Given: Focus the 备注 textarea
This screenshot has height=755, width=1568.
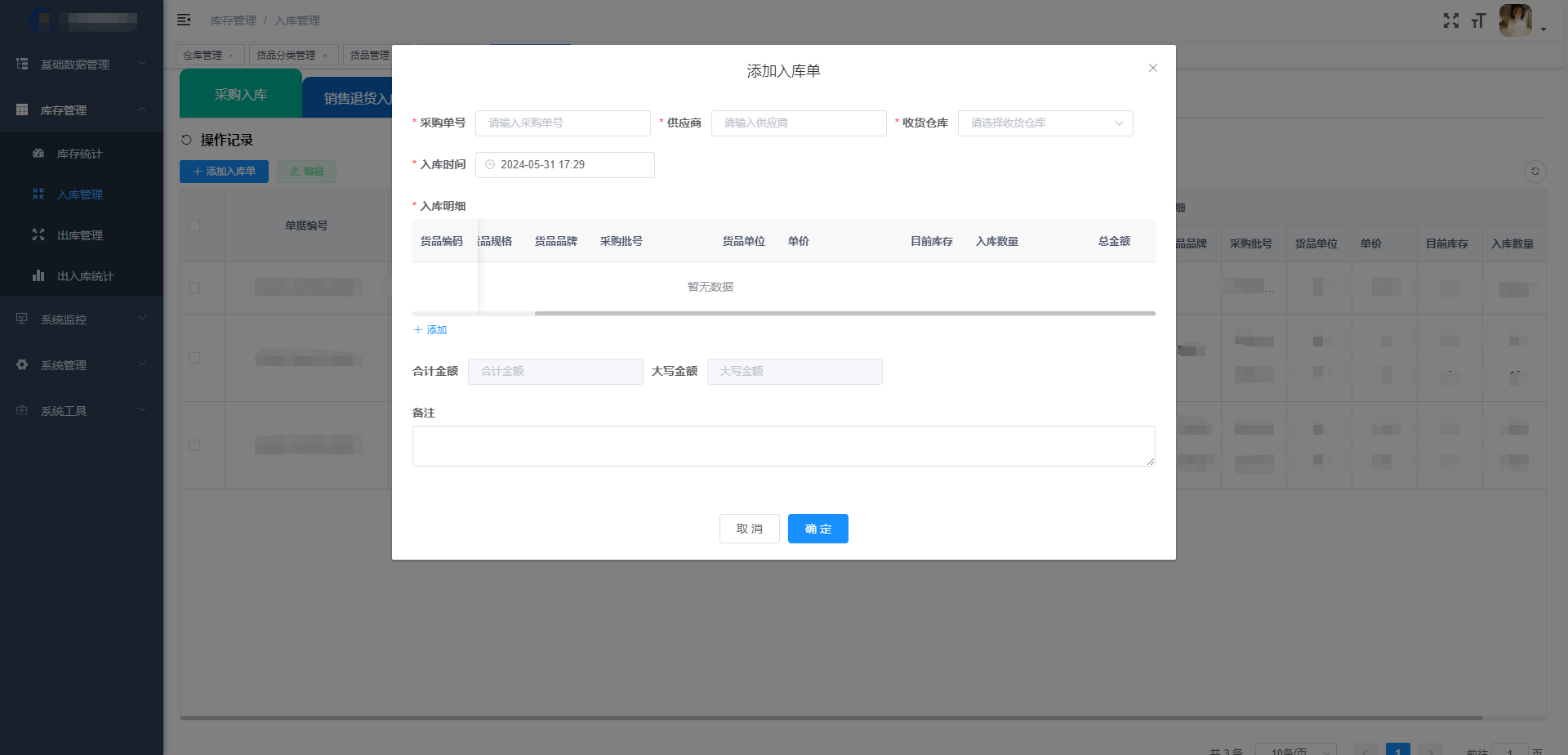Looking at the screenshot, I should click(x=784, y=446).
